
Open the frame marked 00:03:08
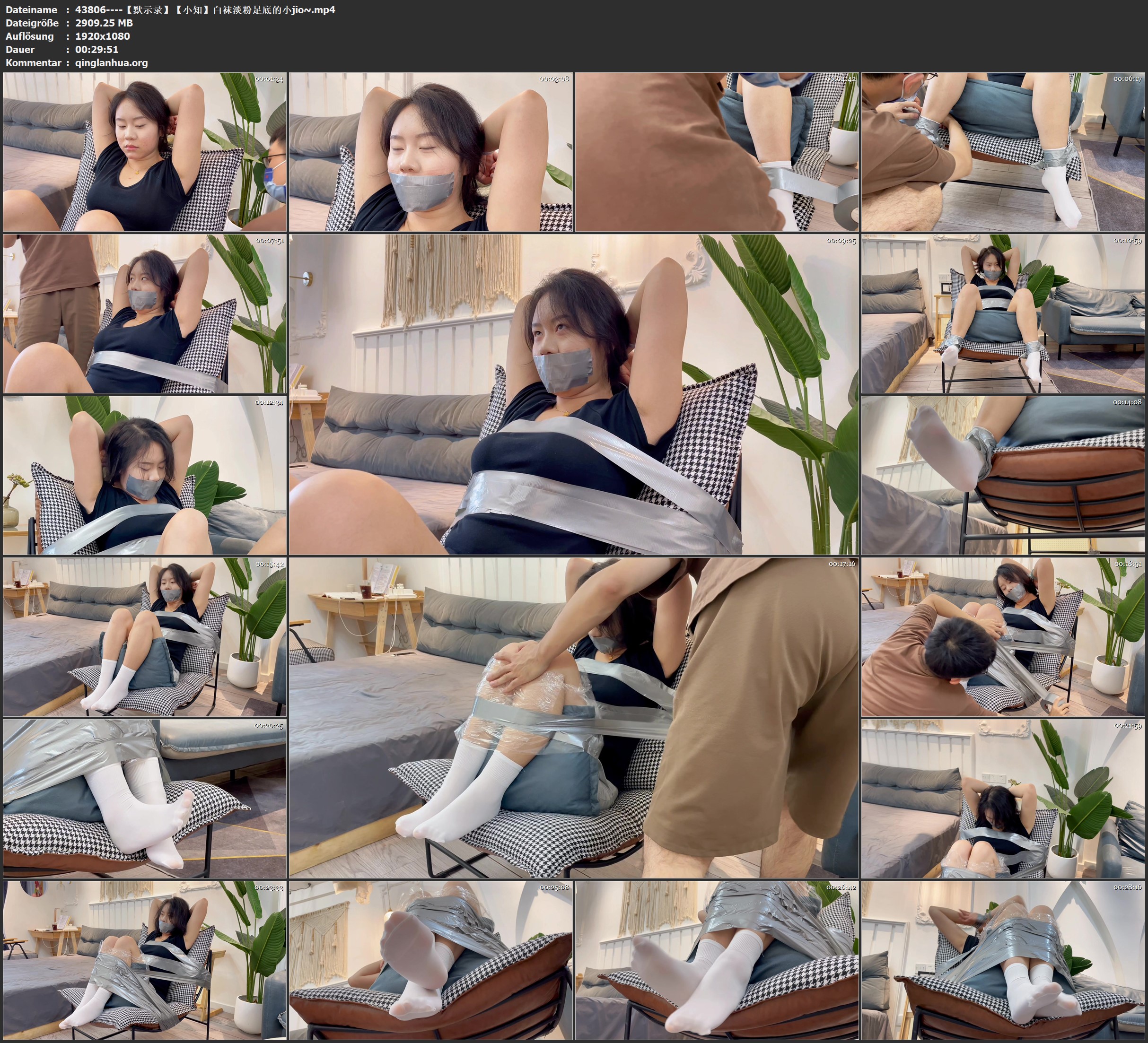pyautogui.click(x=430, y=152)
